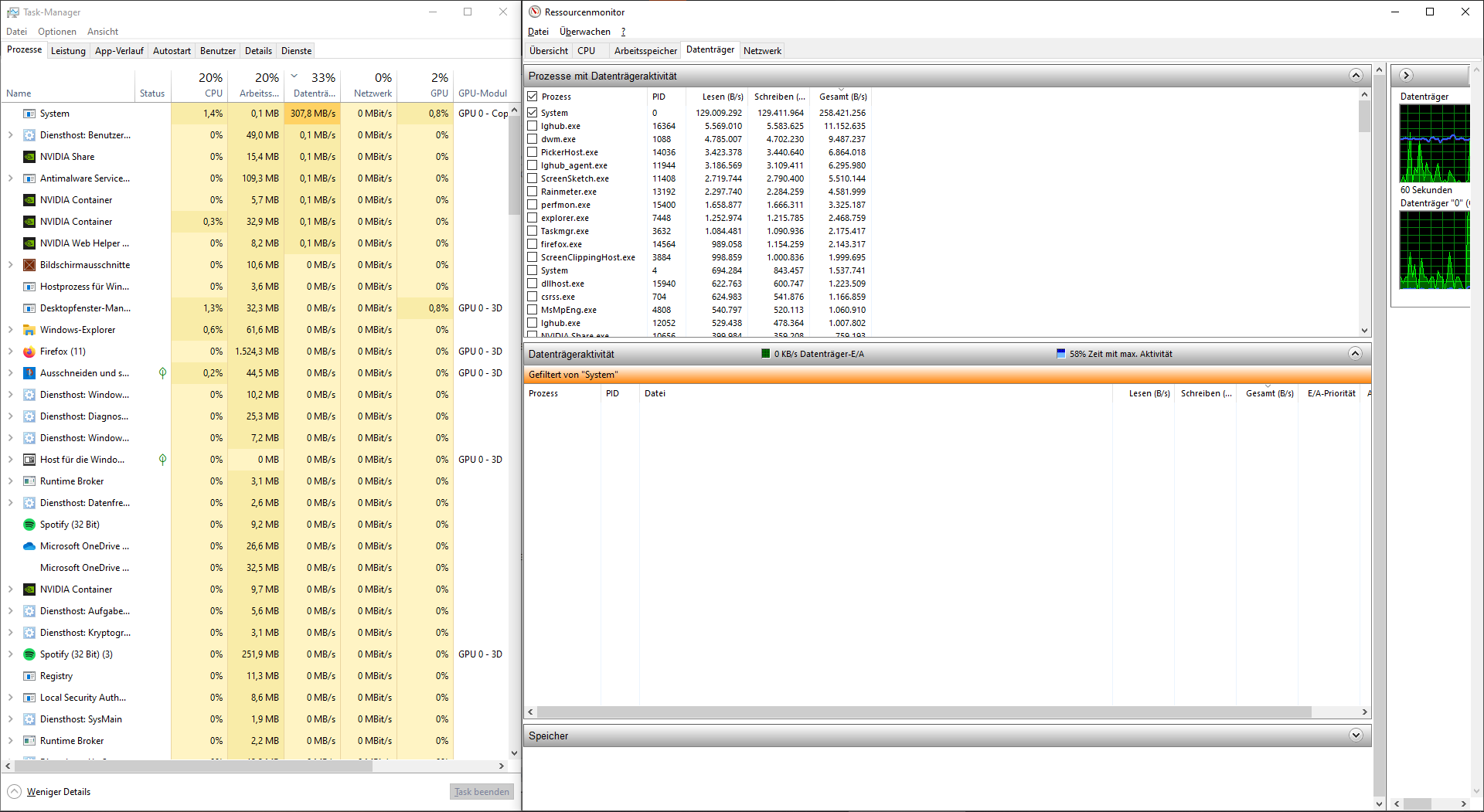Expand the Firefox (11) process group
1484x812 pixels.
click(10, 352)
